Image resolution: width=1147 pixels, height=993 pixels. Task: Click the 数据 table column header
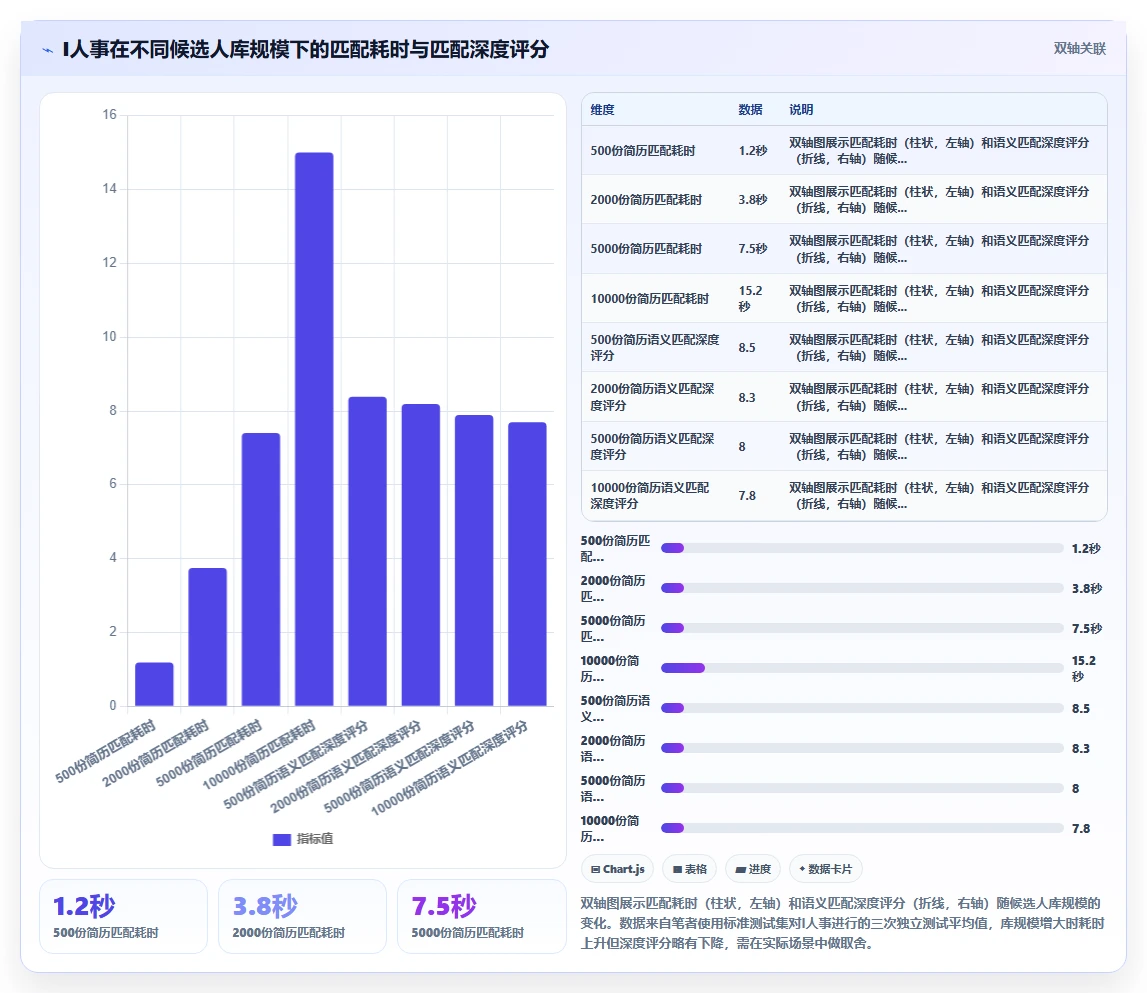[x=750, y=110]
